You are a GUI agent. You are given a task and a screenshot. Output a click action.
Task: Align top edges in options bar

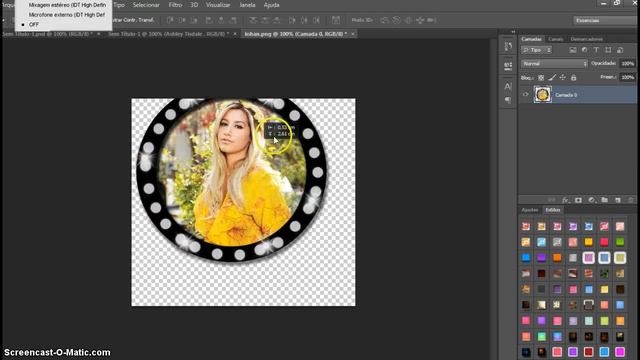tap(171, 20)
